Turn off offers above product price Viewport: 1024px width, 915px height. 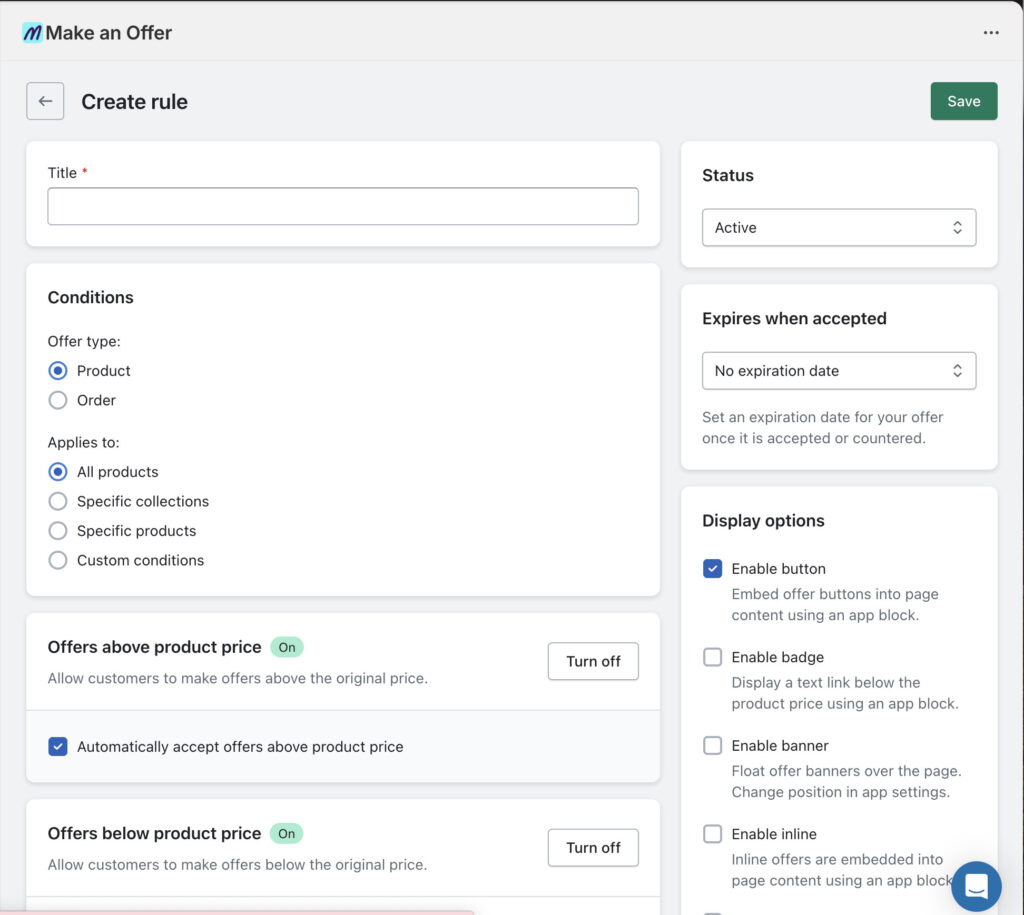592,661
